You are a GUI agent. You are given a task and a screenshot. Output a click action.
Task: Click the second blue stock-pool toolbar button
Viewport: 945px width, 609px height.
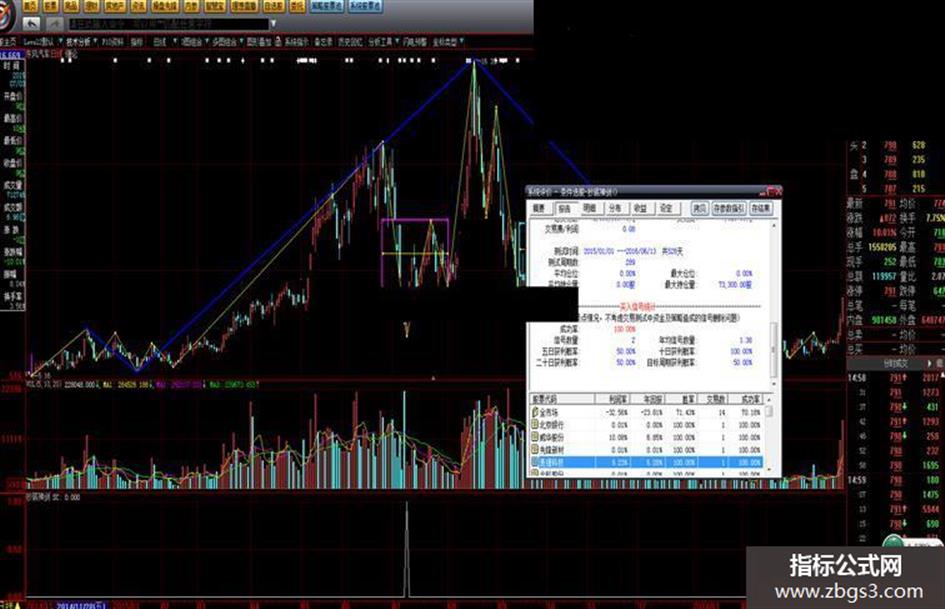point(365,5)
